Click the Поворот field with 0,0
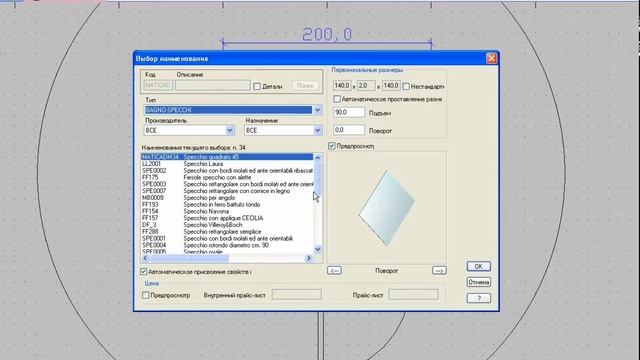Screen dimensions: 640x360 pyautogui.click(x=349, y=130)
